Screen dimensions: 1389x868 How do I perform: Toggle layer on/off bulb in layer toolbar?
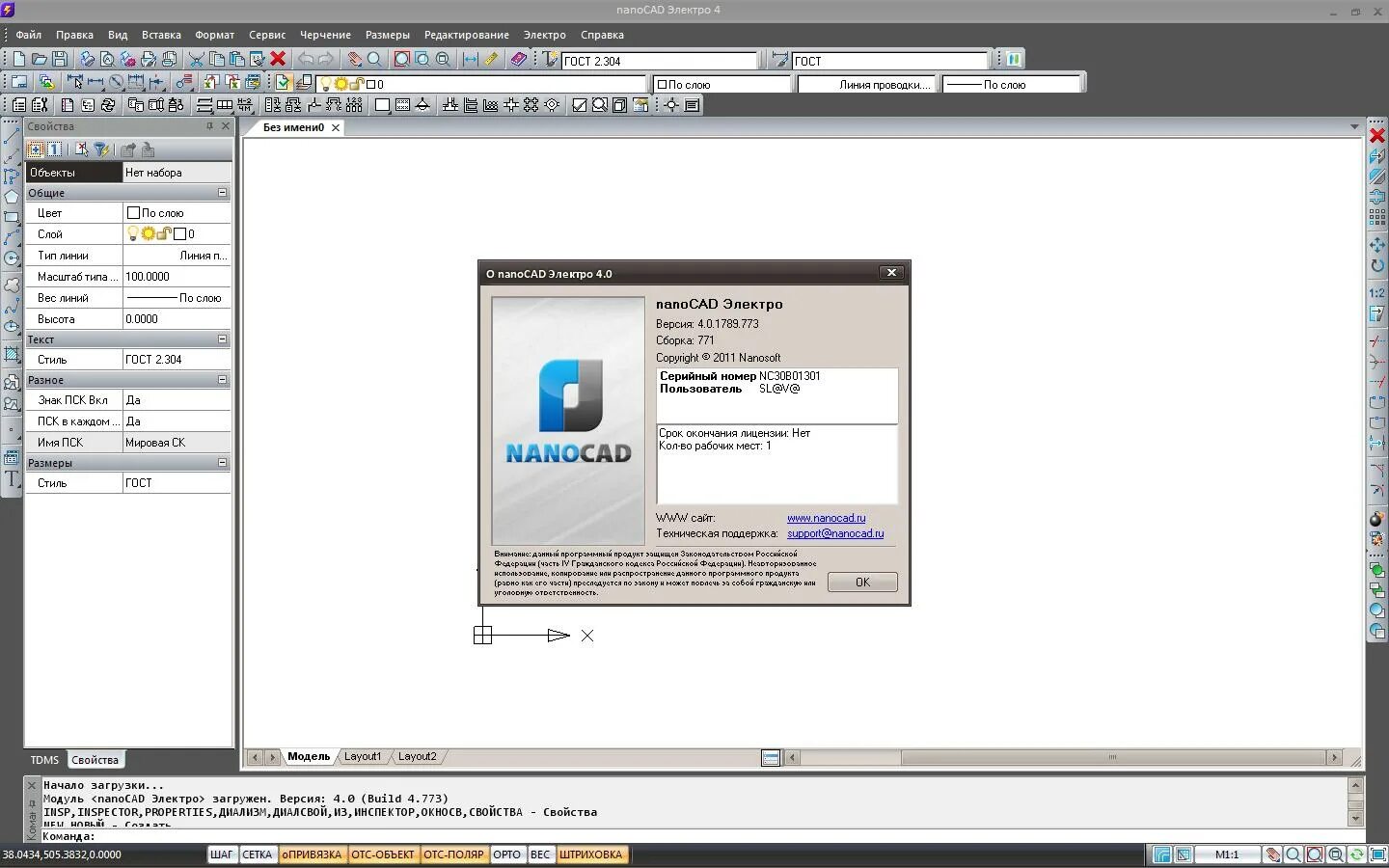(325, 85)
